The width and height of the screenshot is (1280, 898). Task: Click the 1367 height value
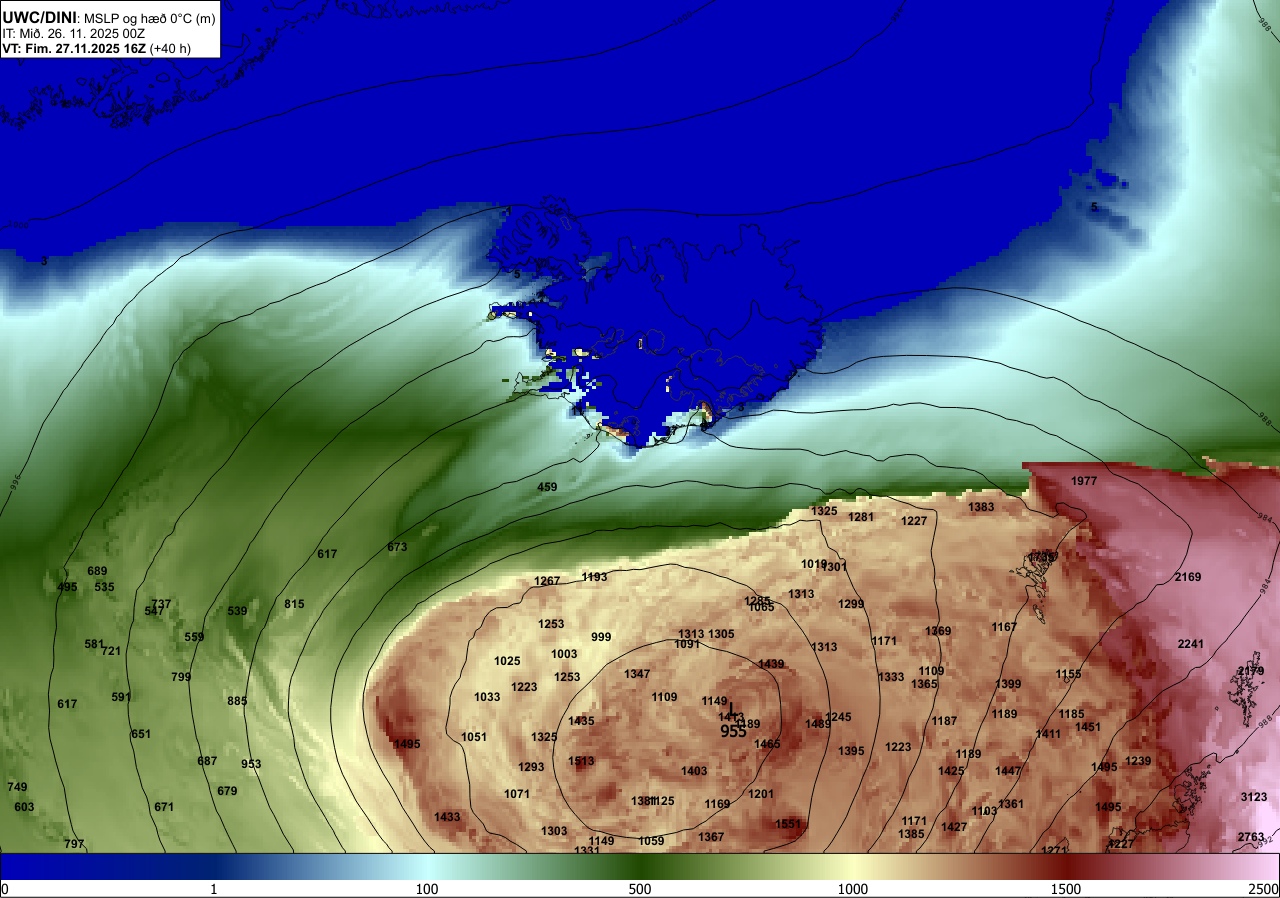(x=711, y=837)
